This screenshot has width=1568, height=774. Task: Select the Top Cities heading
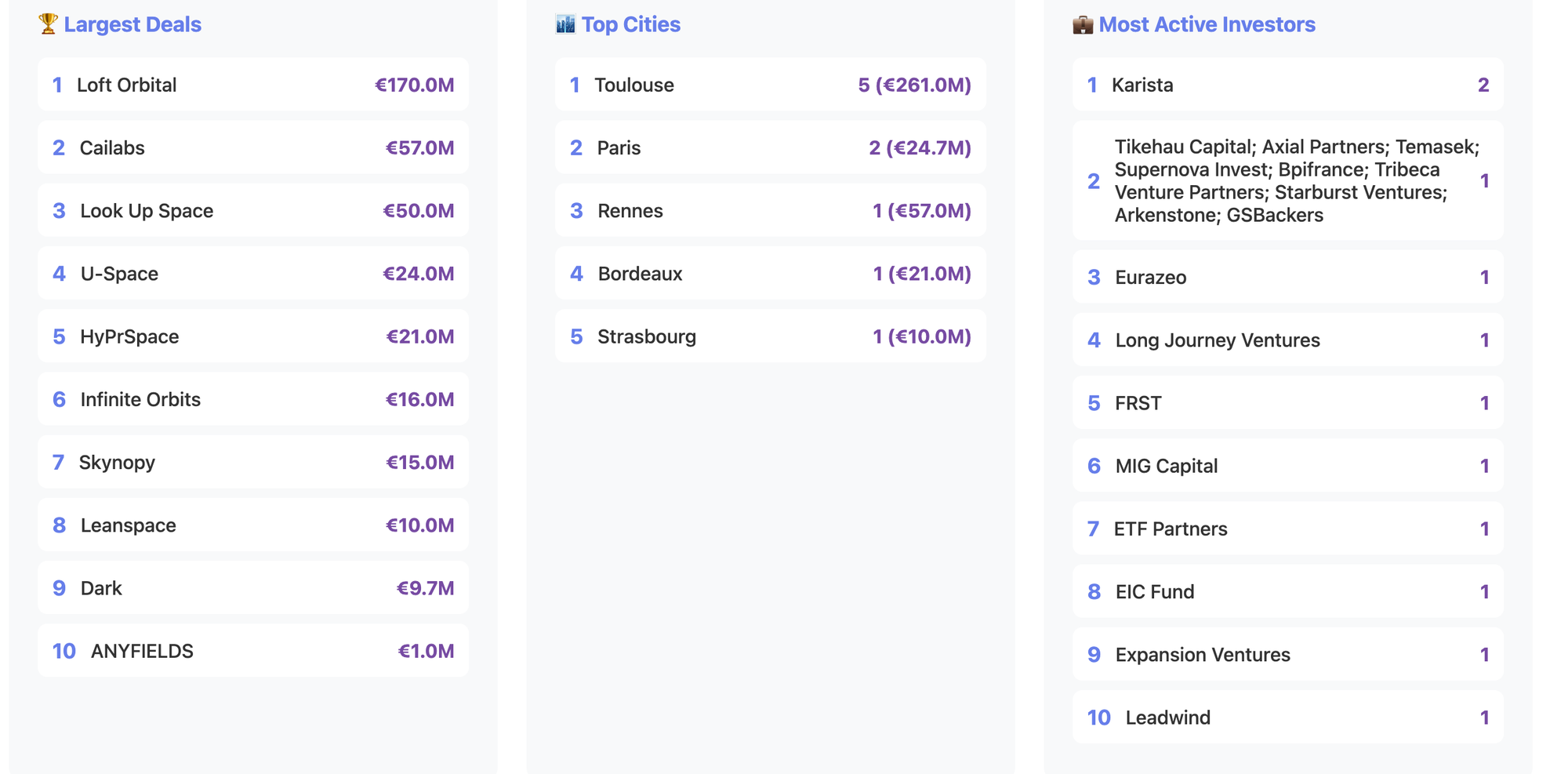pos(630,24)
